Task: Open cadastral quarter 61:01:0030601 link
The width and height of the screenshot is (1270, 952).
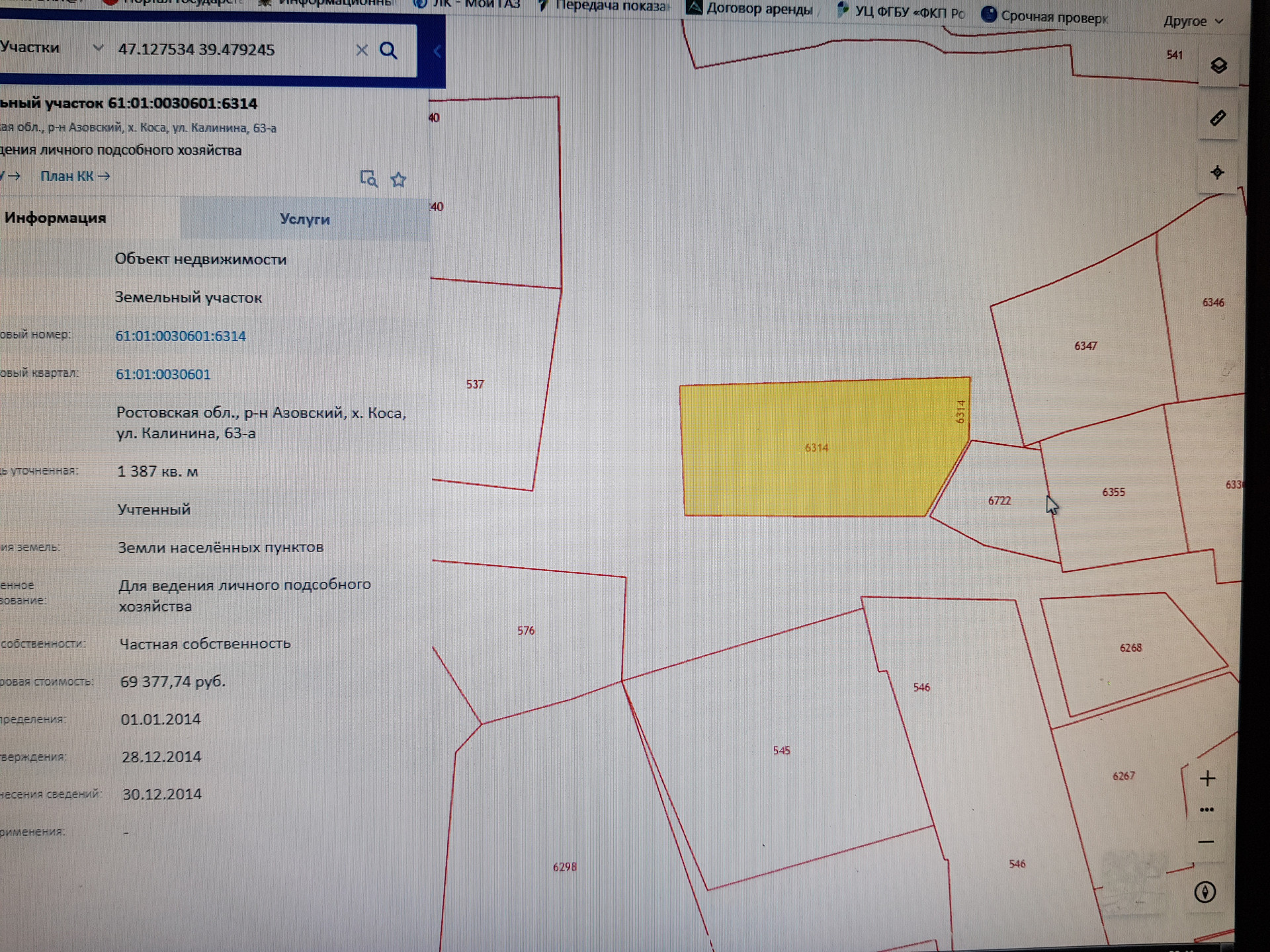Action: 163,374
